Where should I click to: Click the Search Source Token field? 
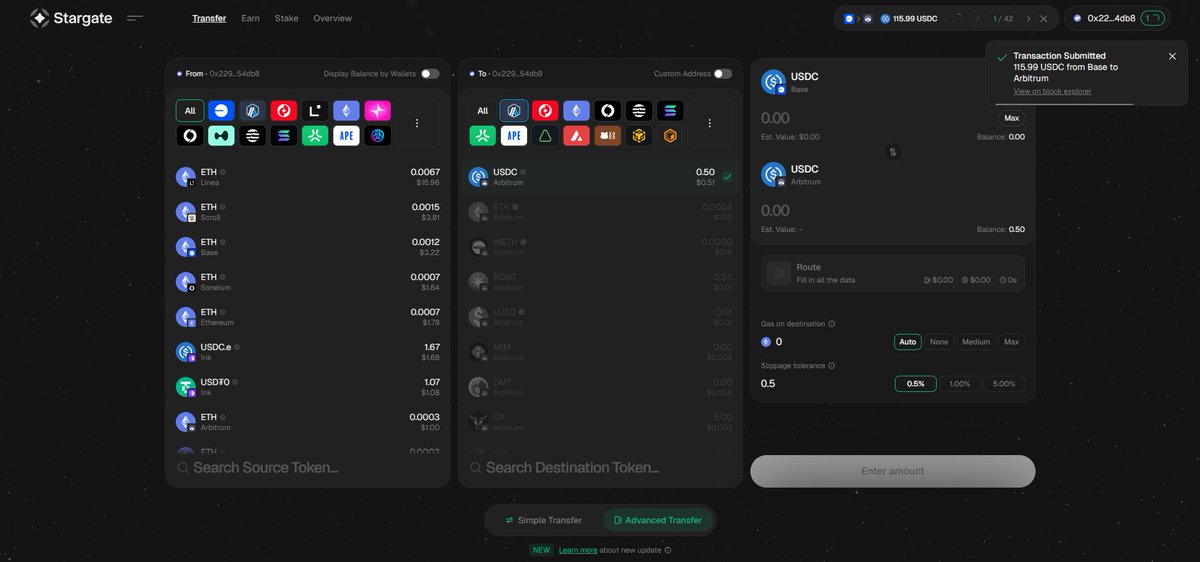307,467
